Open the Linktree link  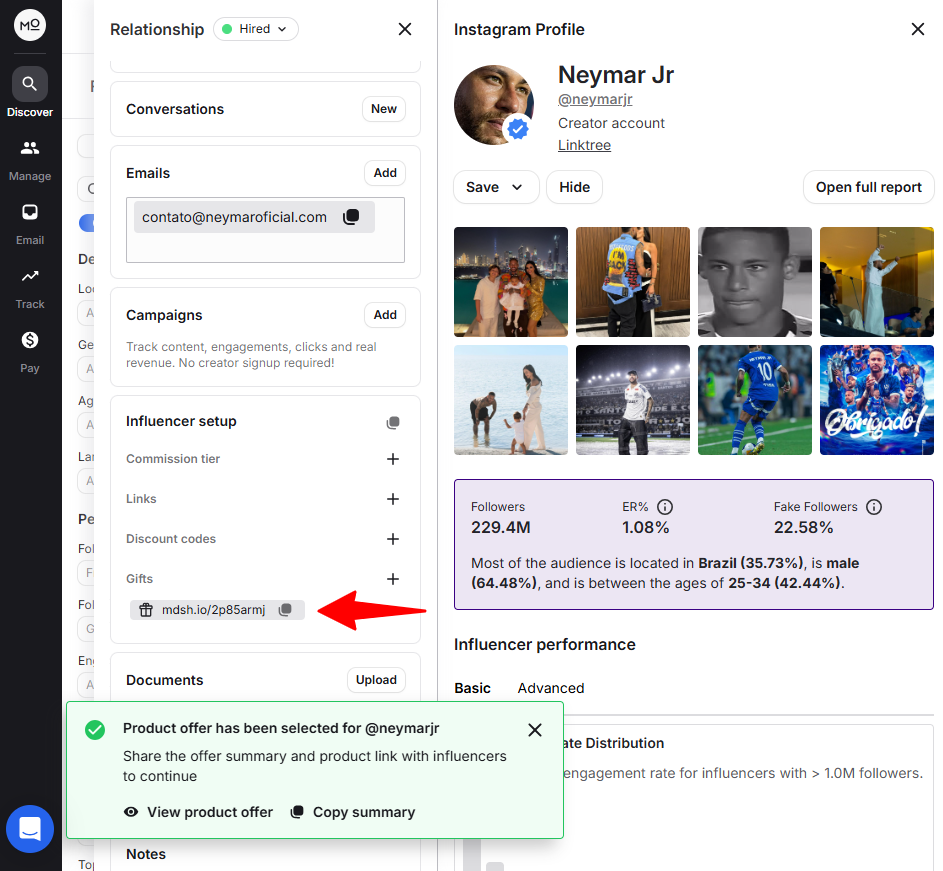click(584, 145)
